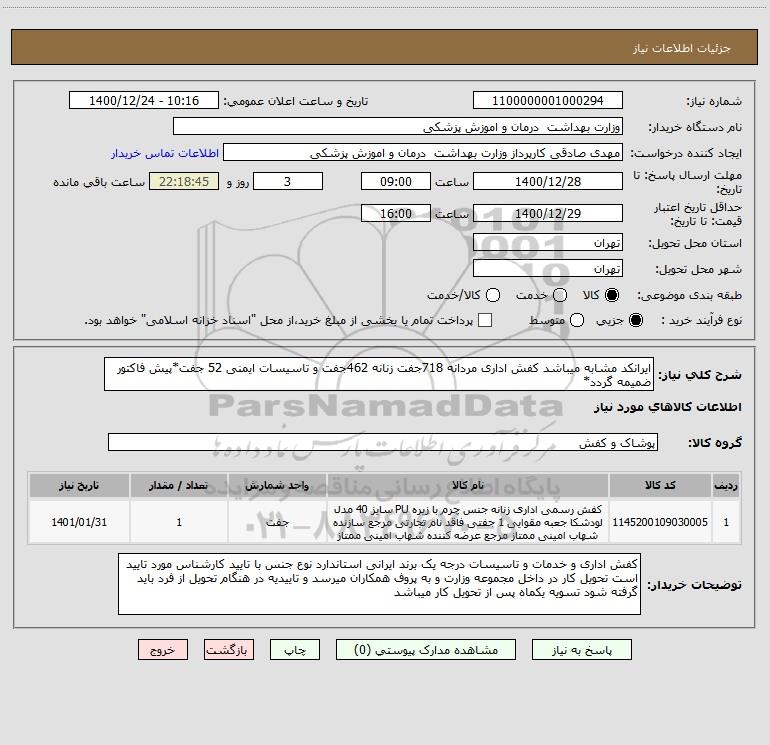The height and width of the screenshot is (745, 770).
Task: Click the بازگشت back button
Action: click(229, 650)
